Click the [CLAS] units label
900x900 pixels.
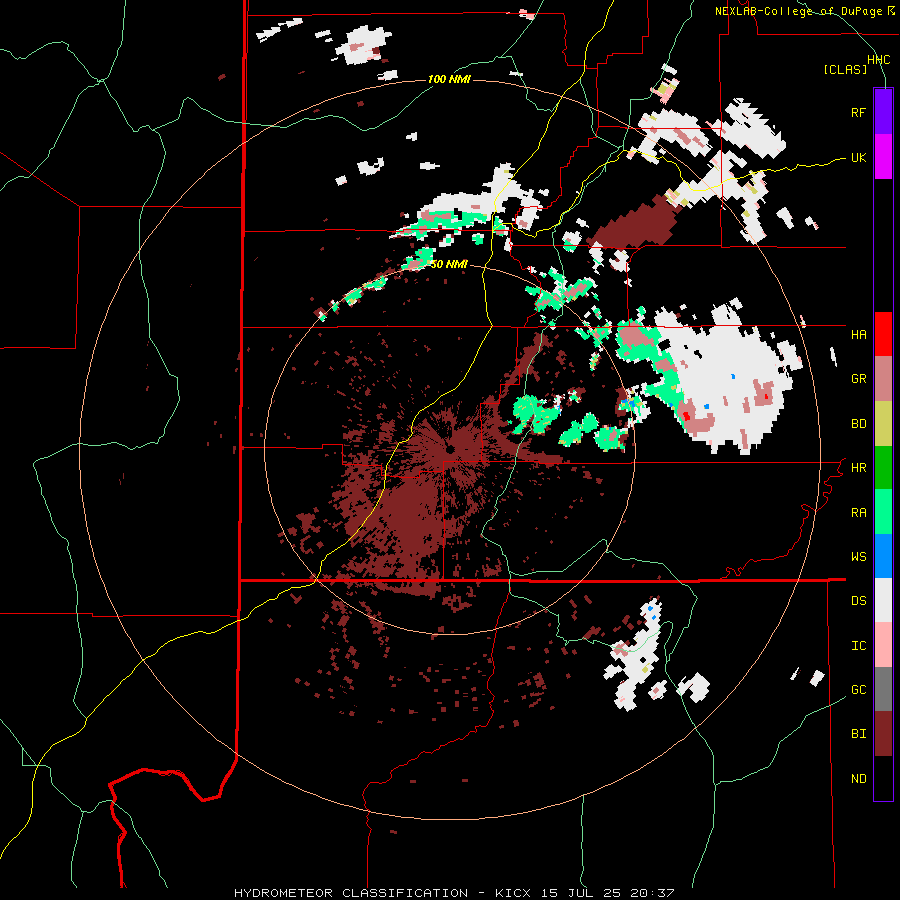(x=845, y=70)
